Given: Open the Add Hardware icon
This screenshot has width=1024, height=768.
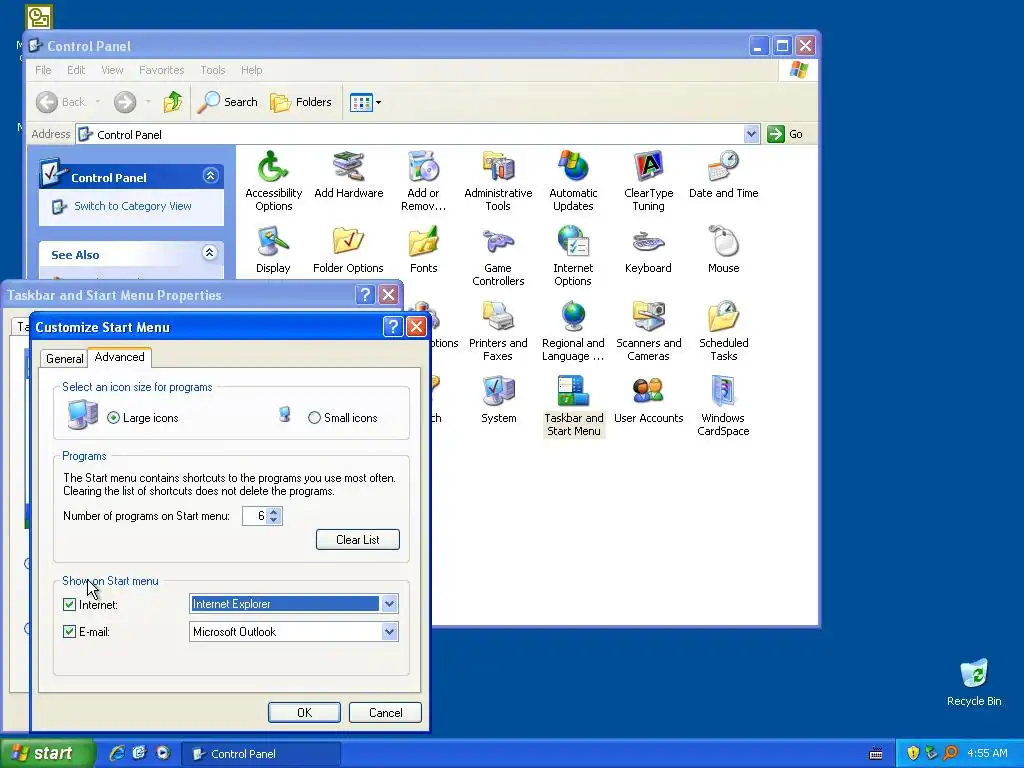Looking at the screenshot, I should 348,174.
